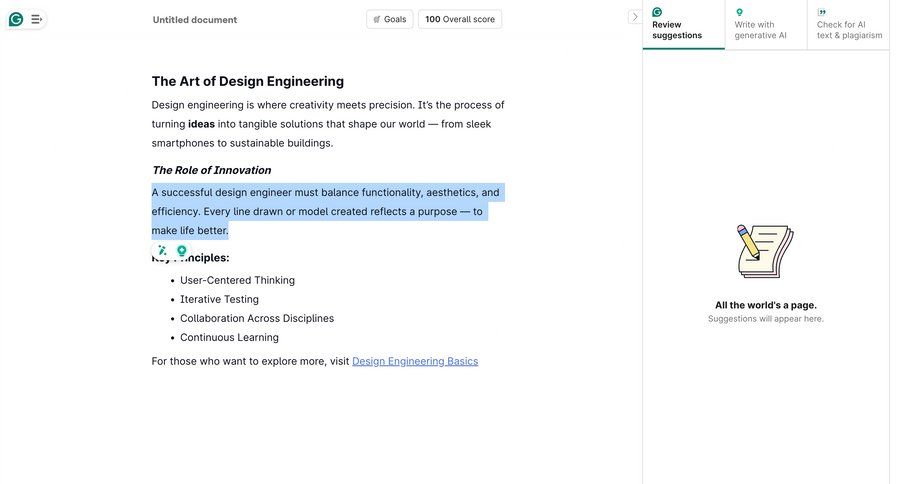Click the pencil and paper illustration
This screenshot has height=484, width=900.
(x=765, y=251)
